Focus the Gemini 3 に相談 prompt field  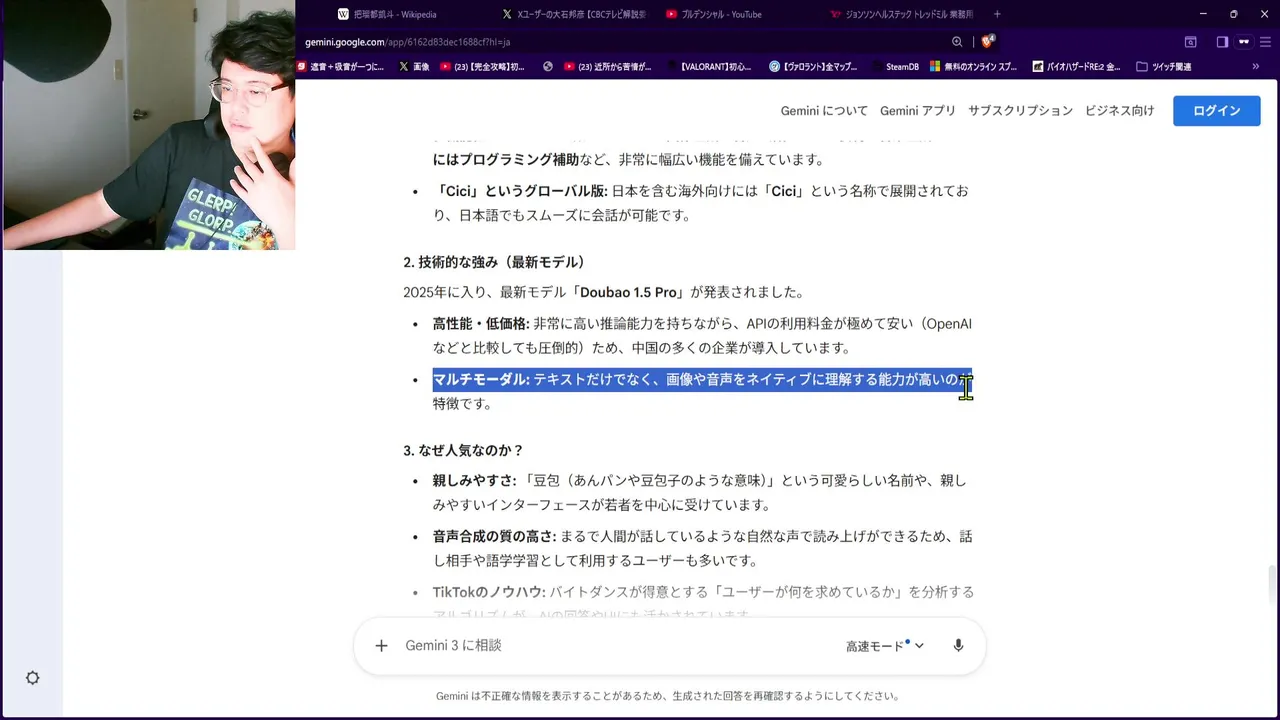point(615,646)
